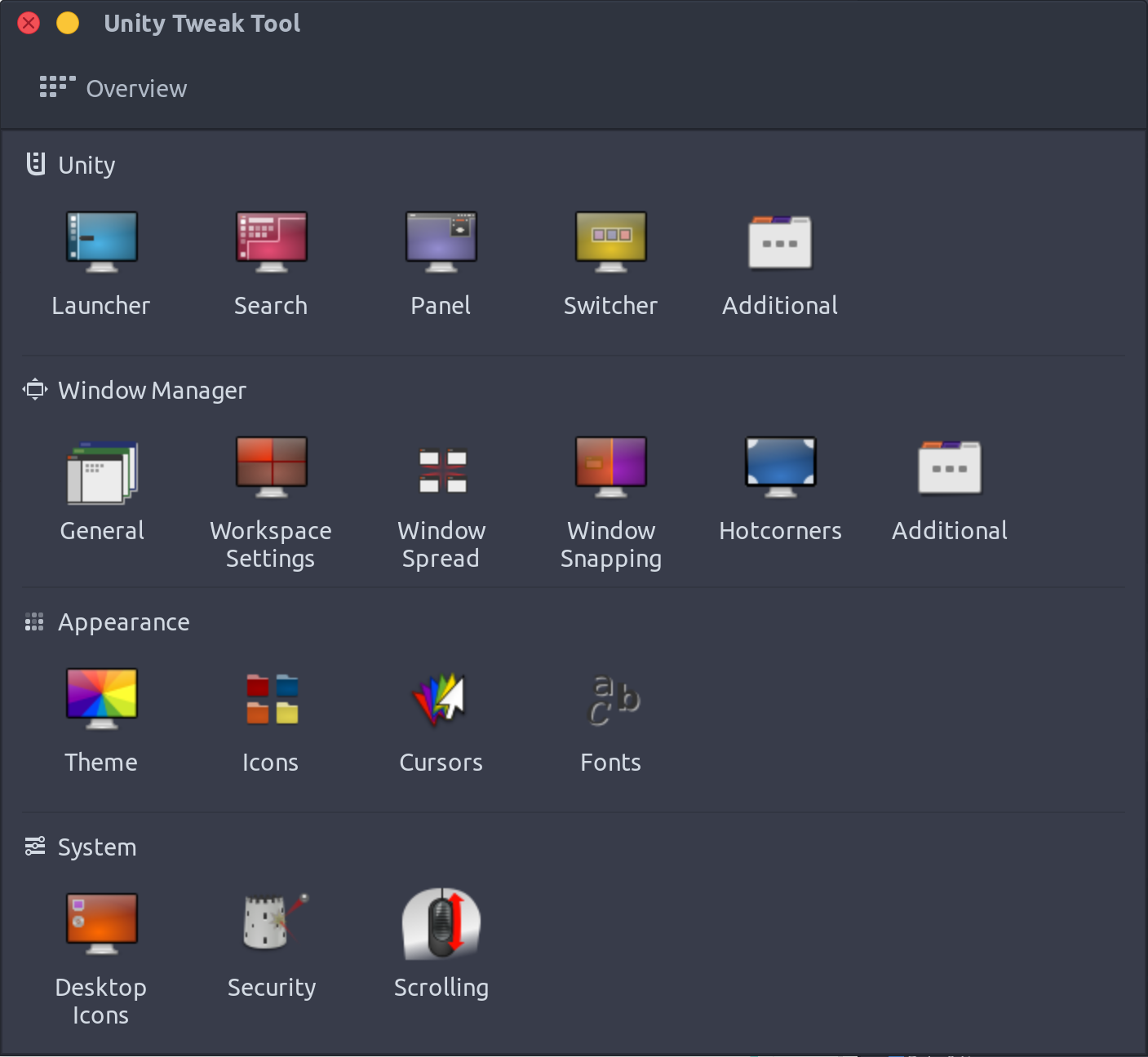Open the Launcher settings icon

point(101,243)
